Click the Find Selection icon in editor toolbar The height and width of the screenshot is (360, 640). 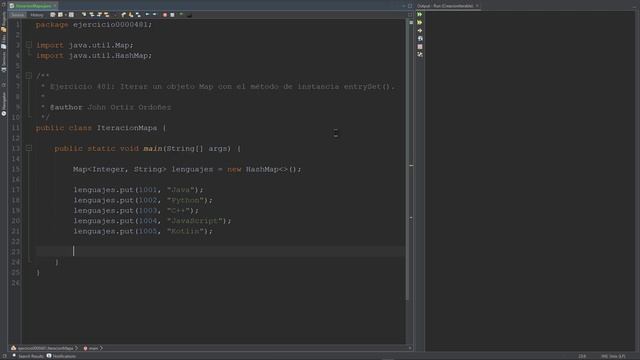[84, 15]
